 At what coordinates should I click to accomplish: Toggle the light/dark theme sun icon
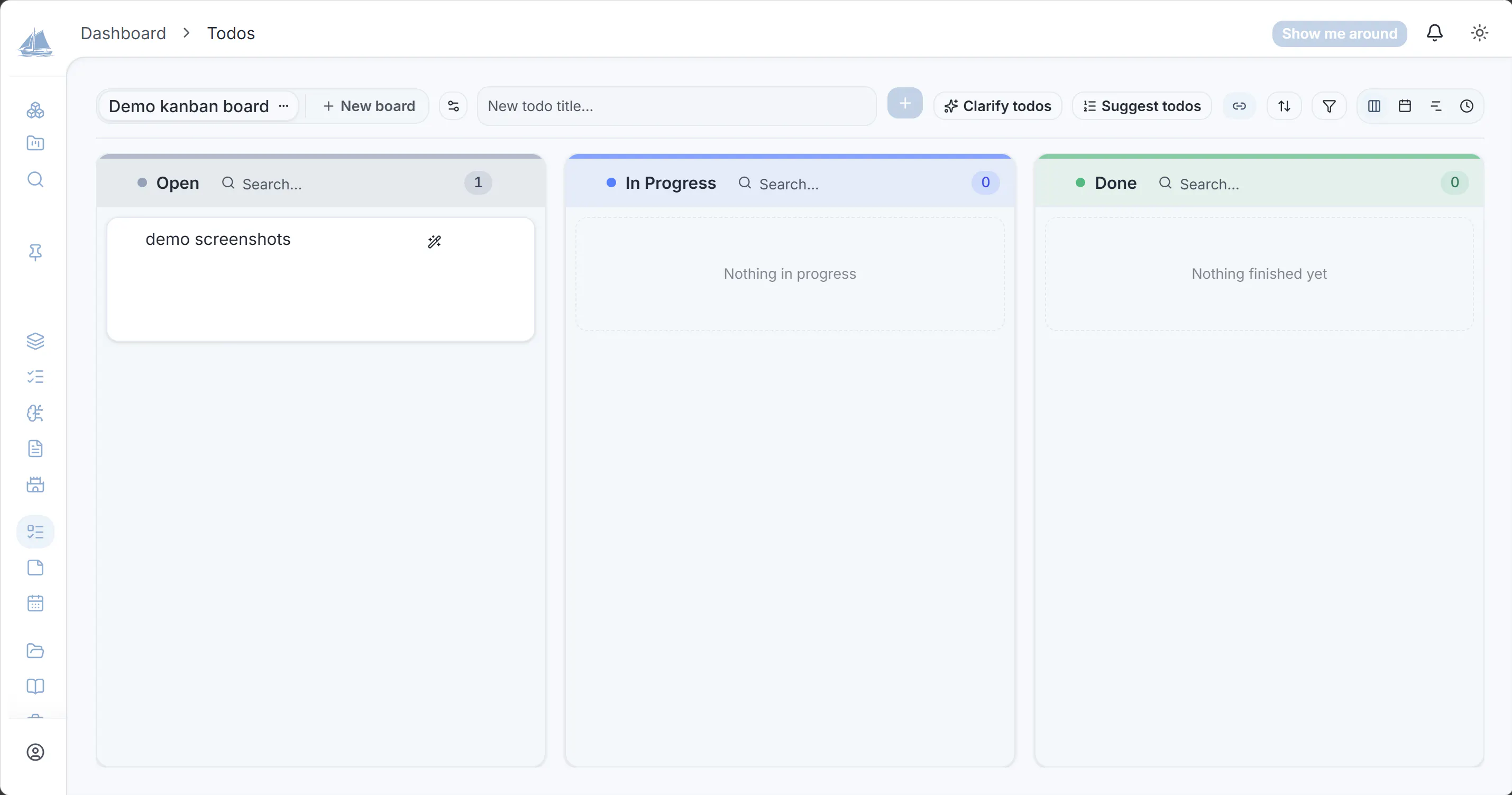pos(1479,33)
